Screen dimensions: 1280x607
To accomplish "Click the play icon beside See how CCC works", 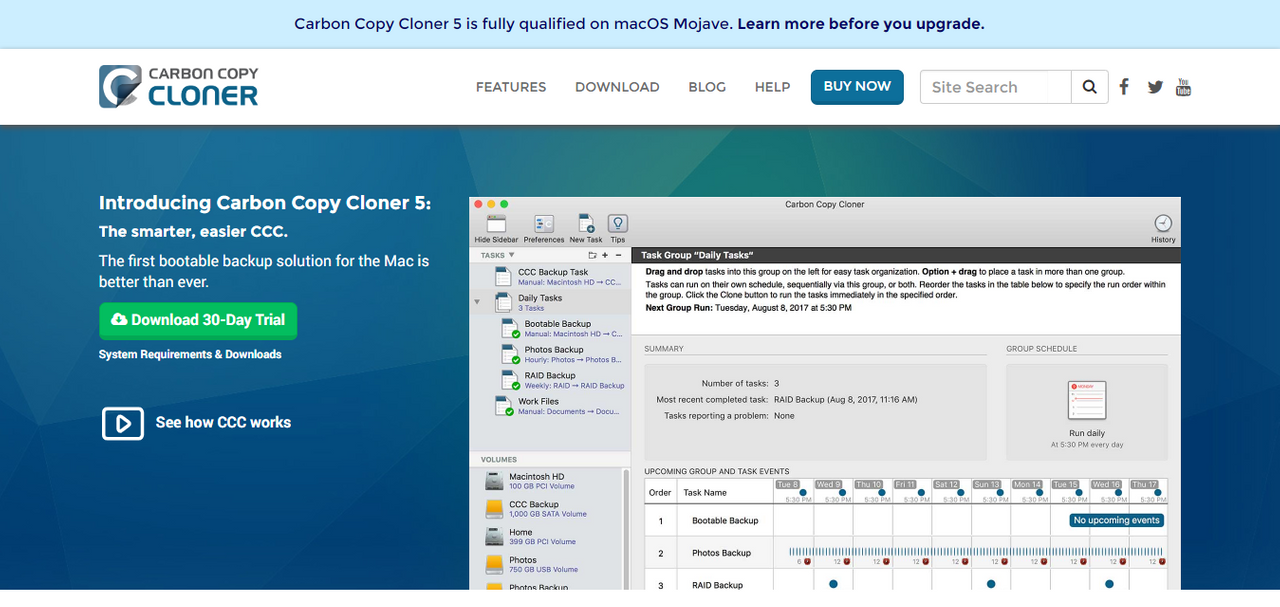I will (123, 423).
